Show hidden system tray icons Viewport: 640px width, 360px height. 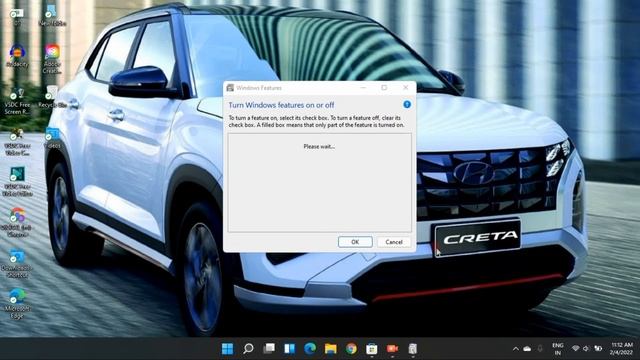(516, 349)
